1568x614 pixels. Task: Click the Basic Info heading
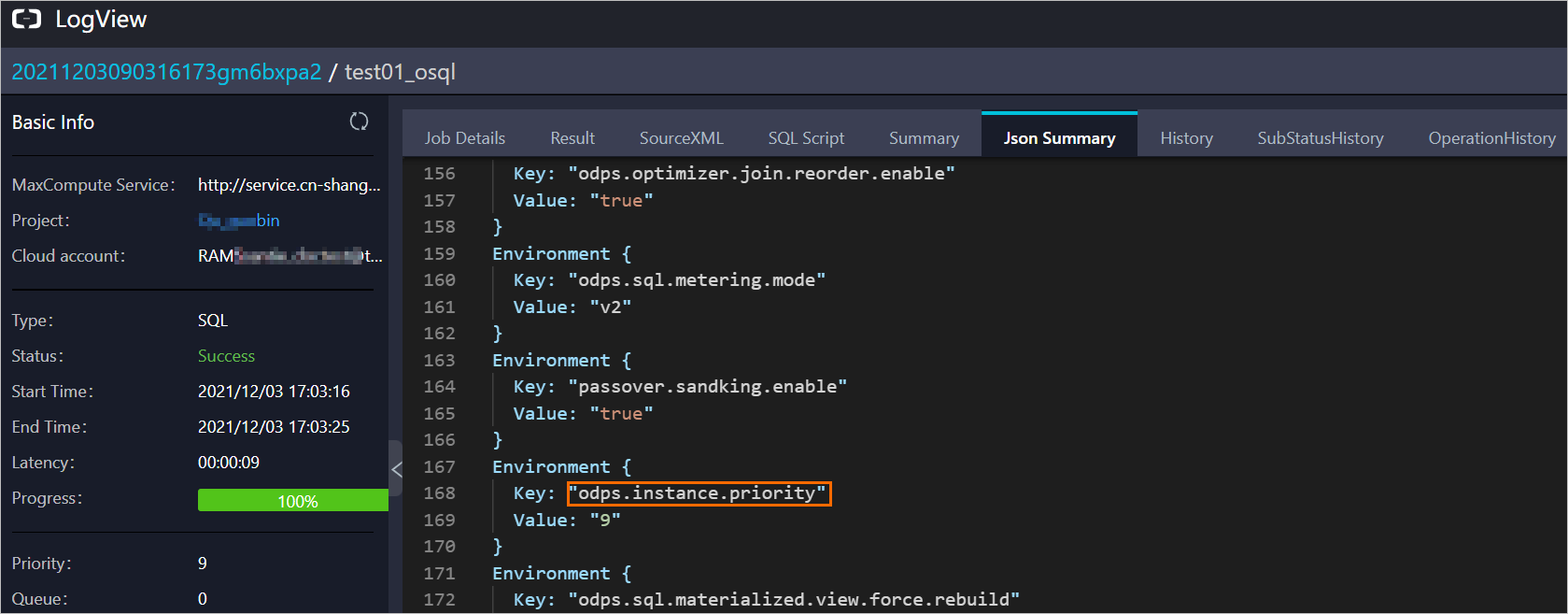coord(52,122)
